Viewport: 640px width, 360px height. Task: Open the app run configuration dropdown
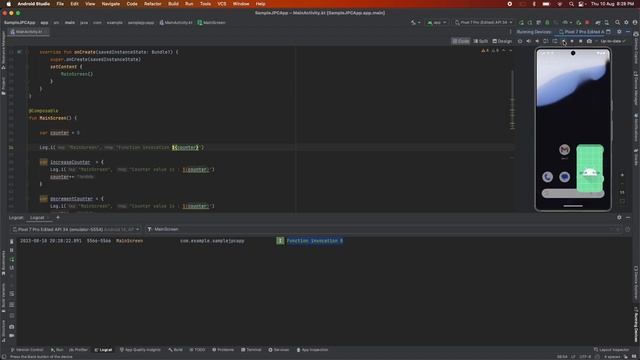437,22
